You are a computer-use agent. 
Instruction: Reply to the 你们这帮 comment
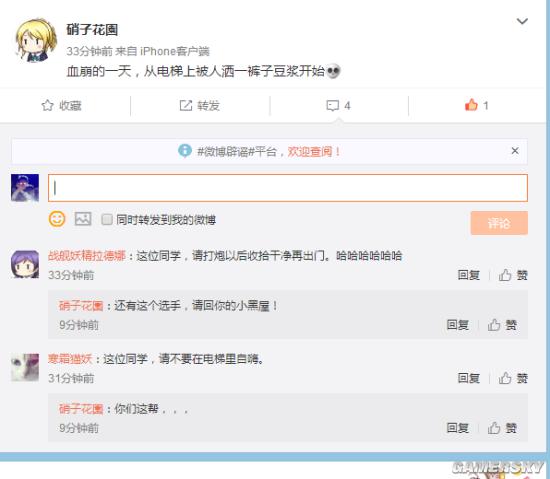458,428
